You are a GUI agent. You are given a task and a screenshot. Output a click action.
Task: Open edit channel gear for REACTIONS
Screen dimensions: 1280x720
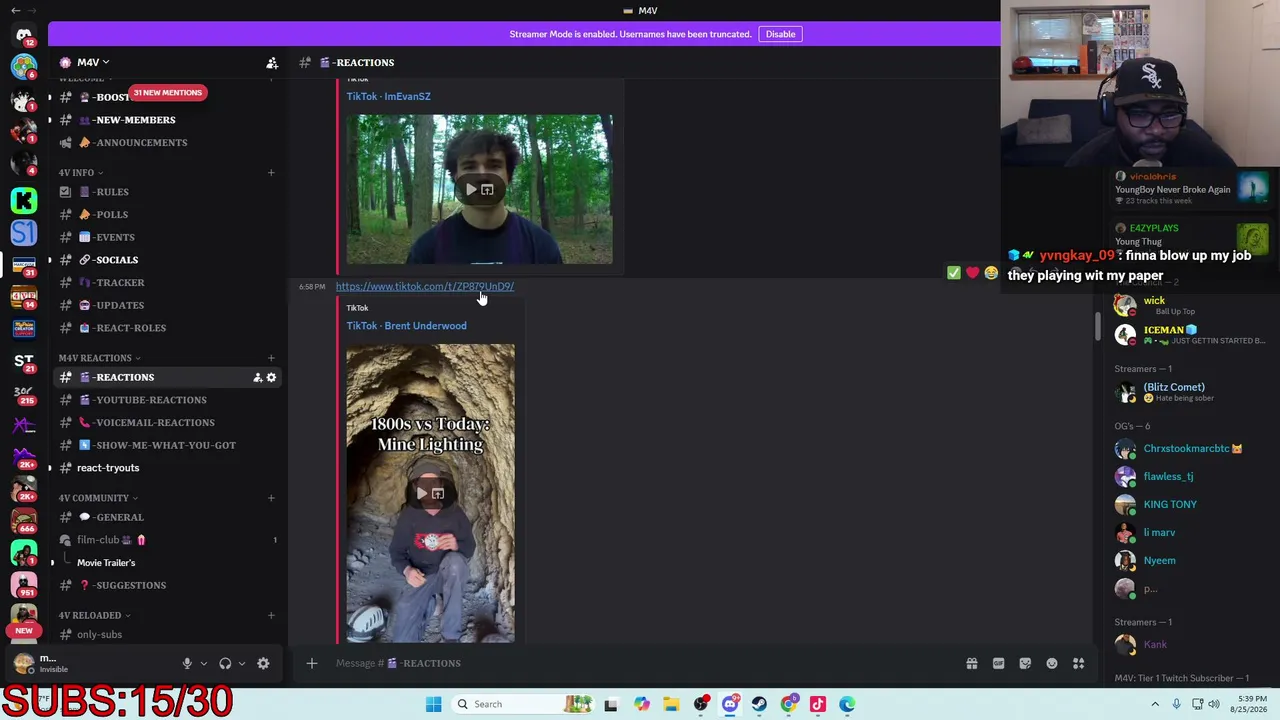[271, 377]
